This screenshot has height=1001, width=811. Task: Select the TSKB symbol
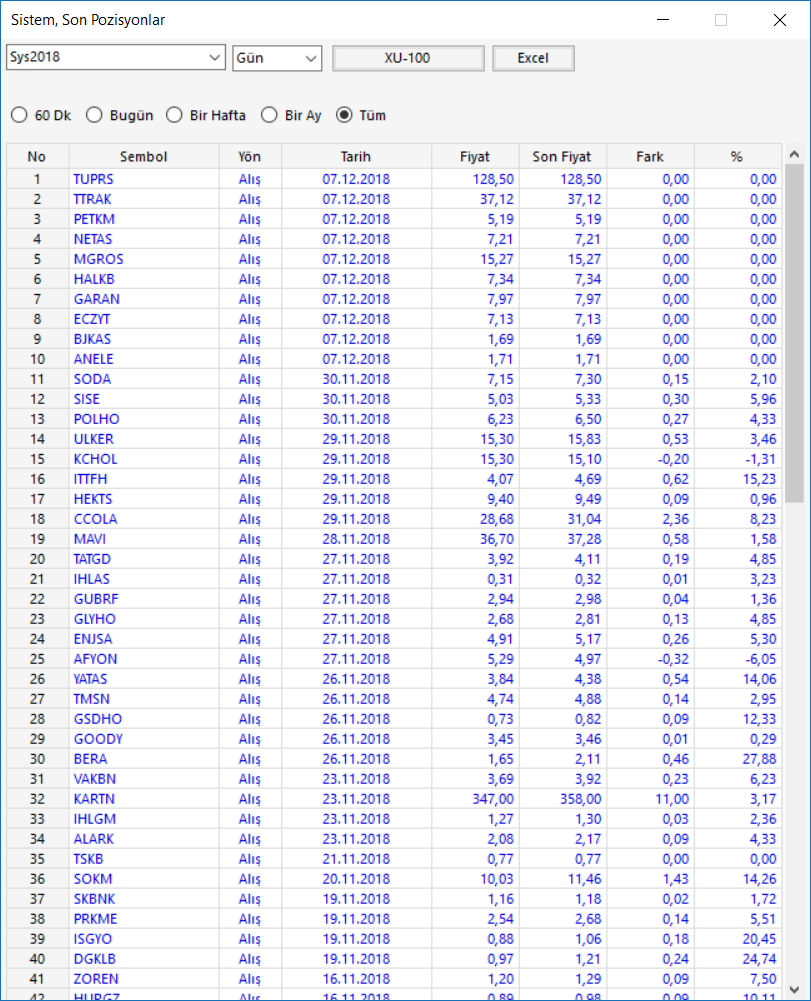pos(88,859)
